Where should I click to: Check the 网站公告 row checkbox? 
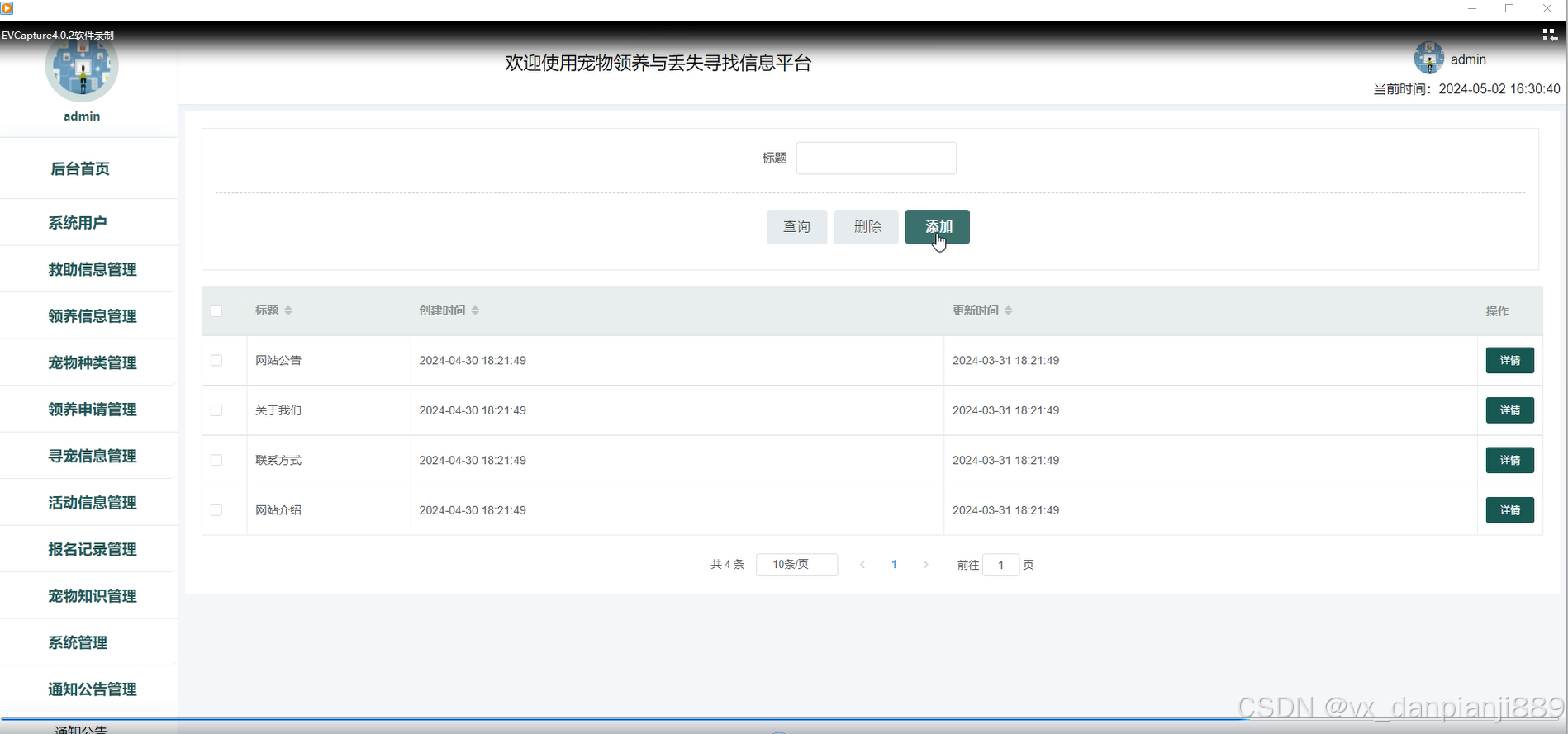(x=216, y=361)
